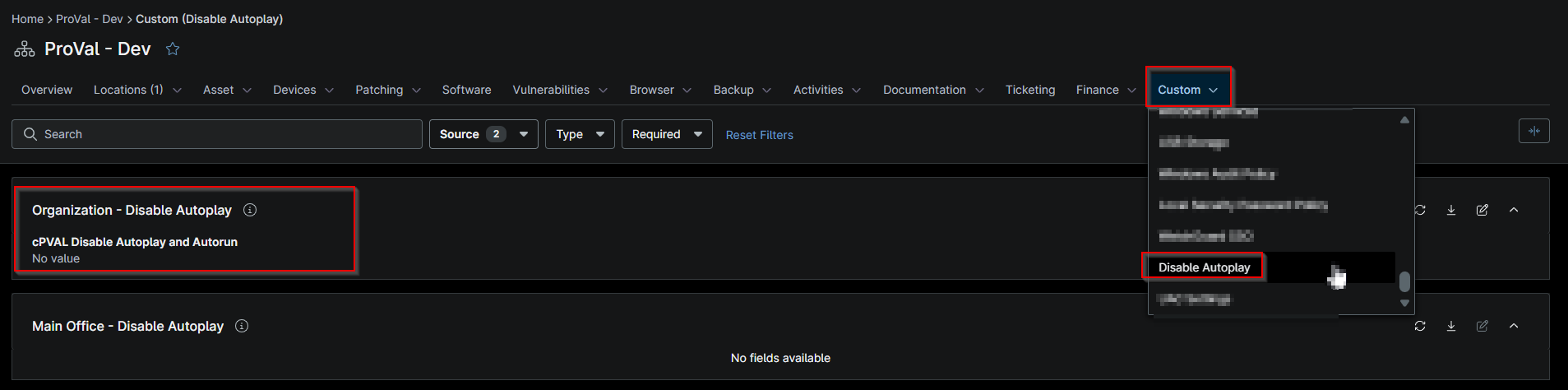1568x390 pixels.
Task: Refresh the Main Office - Disable Autoplay section
Action: (x=1420, y=326)
